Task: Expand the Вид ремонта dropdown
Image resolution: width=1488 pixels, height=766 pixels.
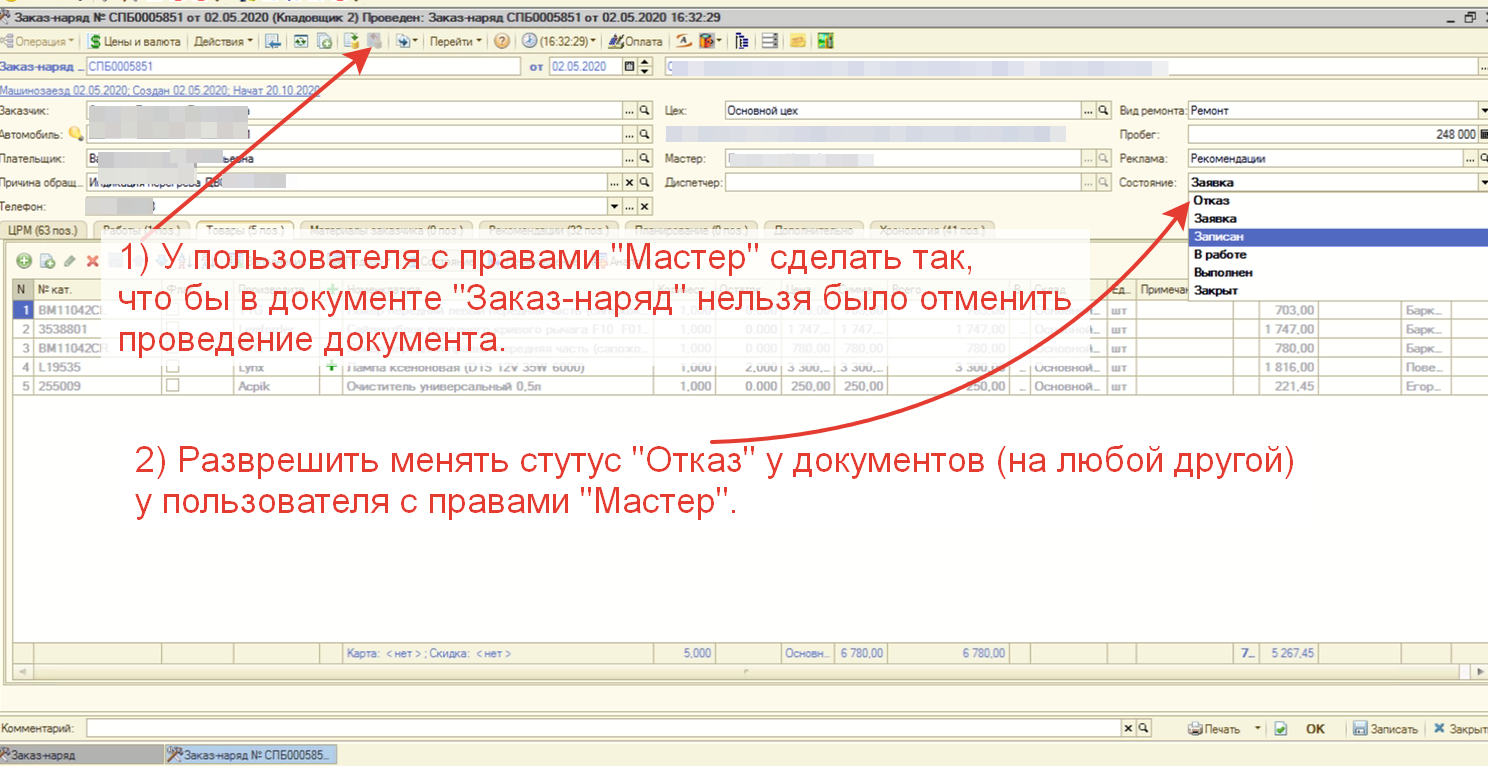Action: coord(1482,111)
